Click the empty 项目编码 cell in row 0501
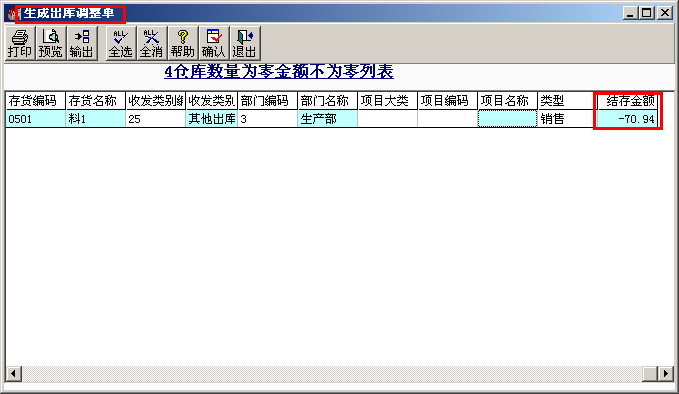The height and width of the screenshot is (394, 679). tap(447, 119)
